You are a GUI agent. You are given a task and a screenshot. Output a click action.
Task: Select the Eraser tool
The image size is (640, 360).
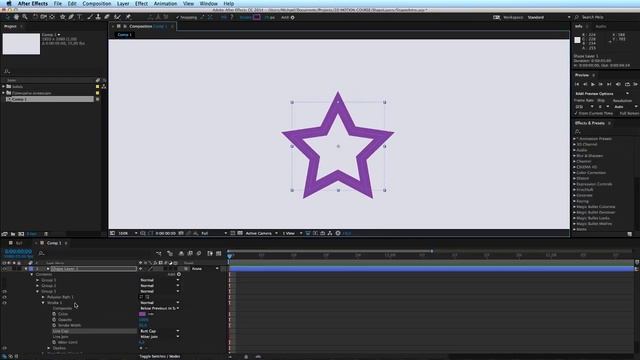click(x=107, y=17)
